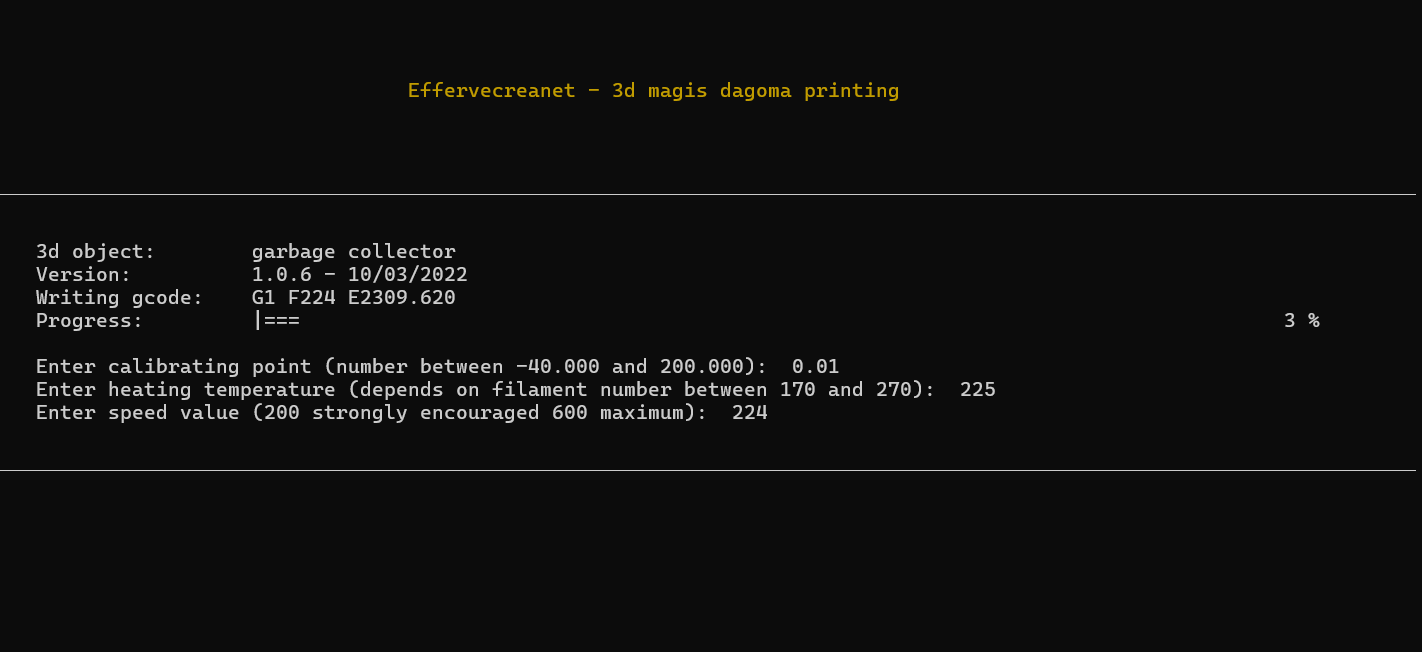Click the heating temperature value 225
The width and height of the screenshot is (1422, 652).
(x=978, y=390)
